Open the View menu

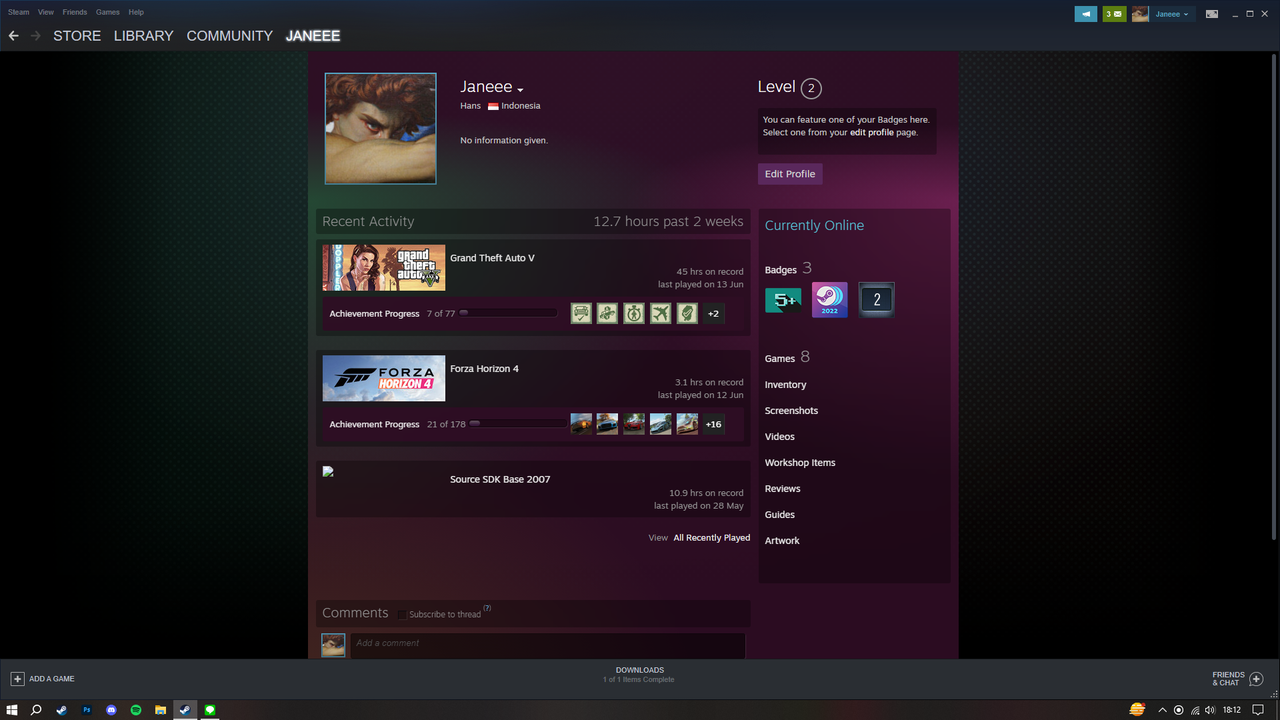click(x=46, y=12)
